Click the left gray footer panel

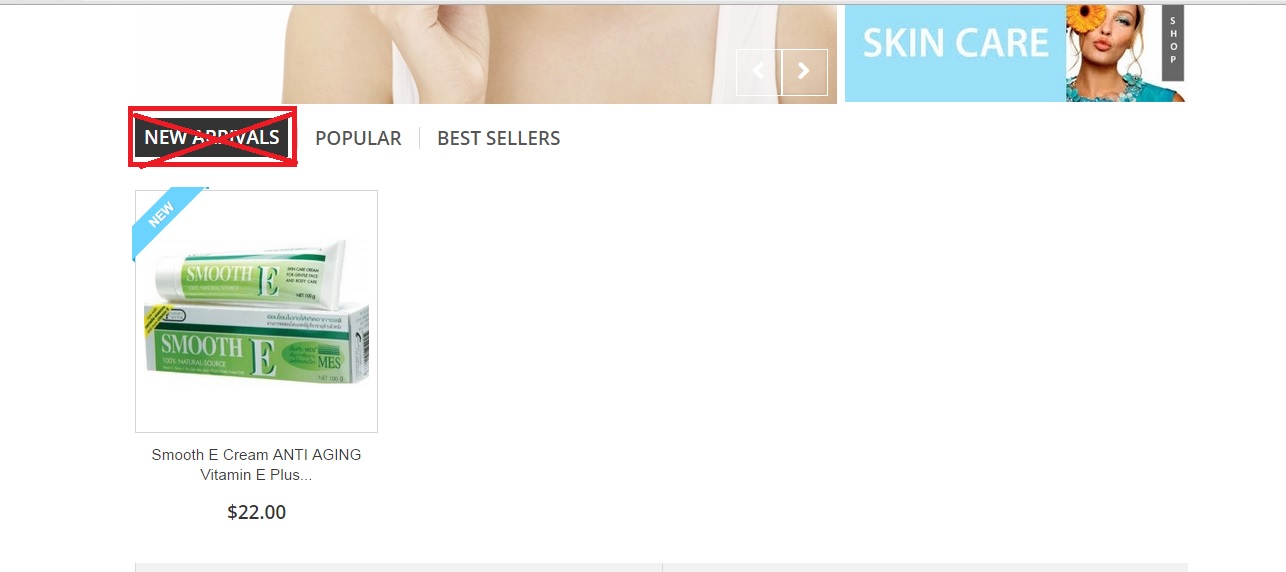[398, 567]
